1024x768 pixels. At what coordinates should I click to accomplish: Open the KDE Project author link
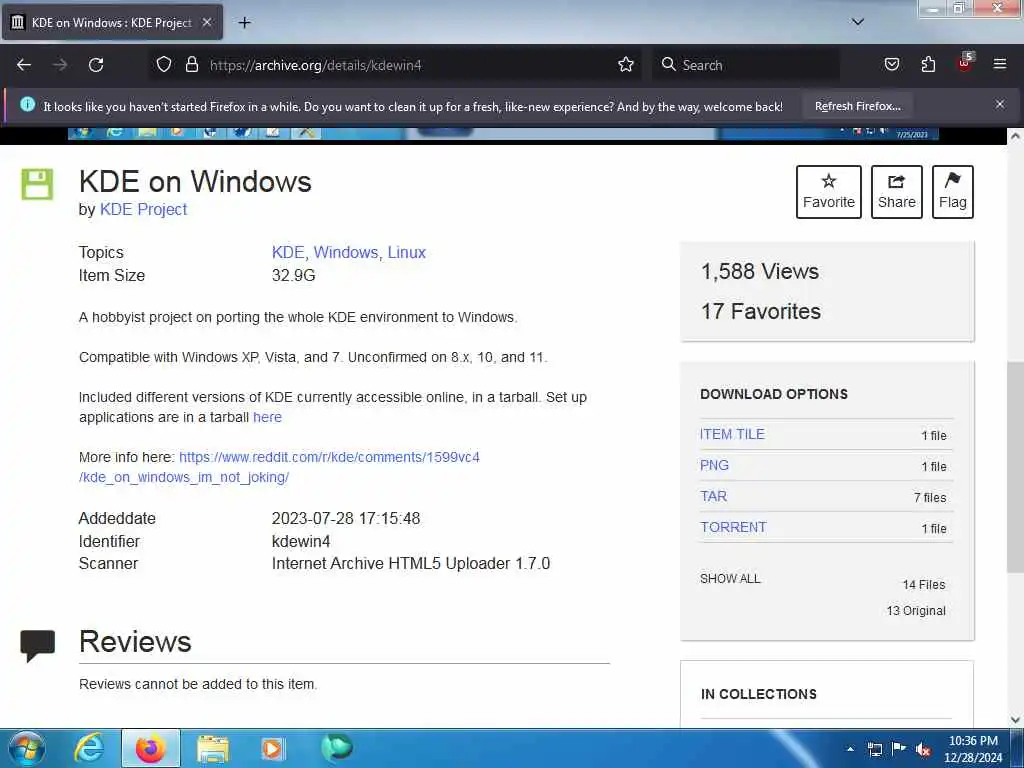tap(143, 210)
